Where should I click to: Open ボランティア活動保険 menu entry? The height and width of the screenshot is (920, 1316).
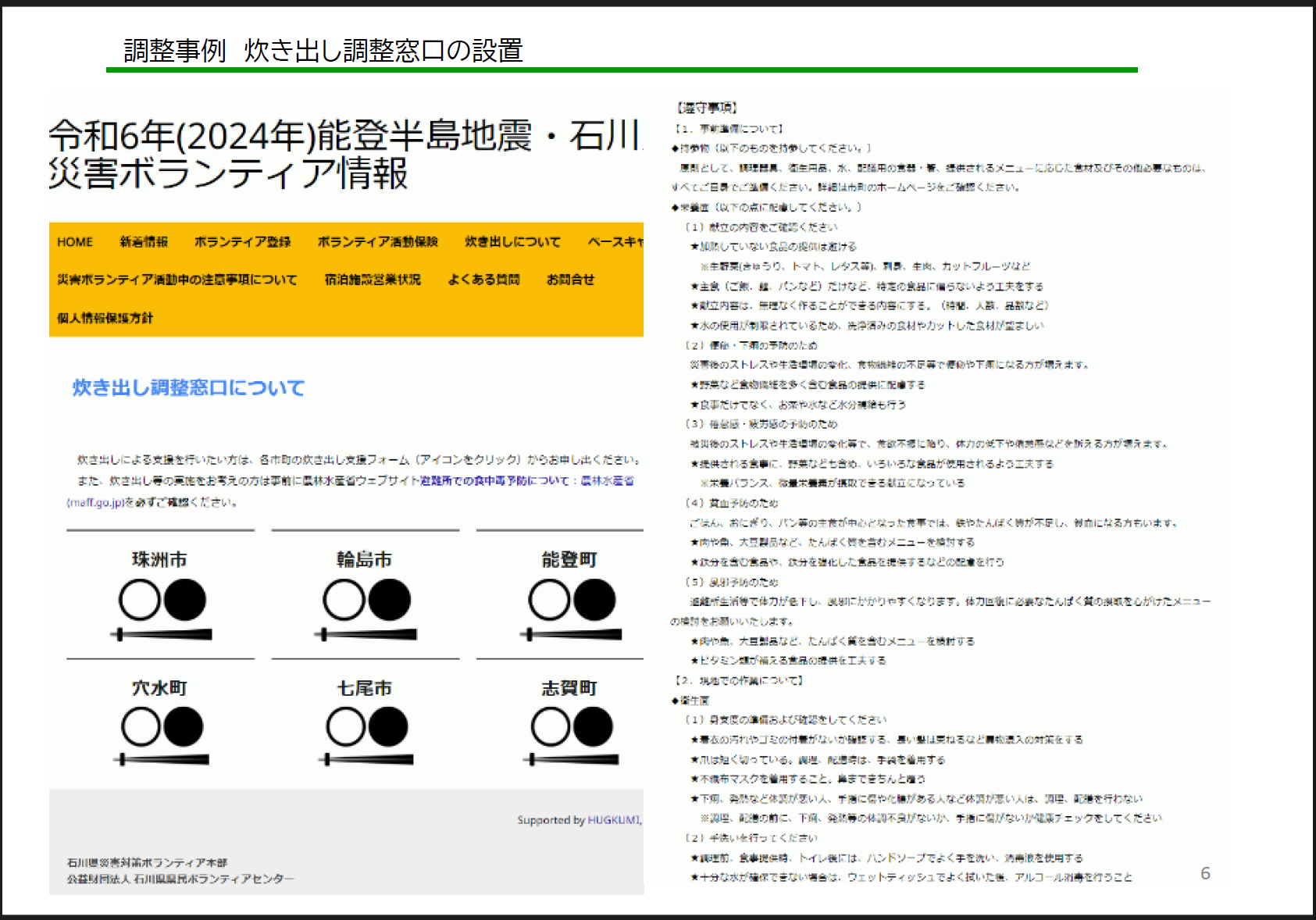377,242
